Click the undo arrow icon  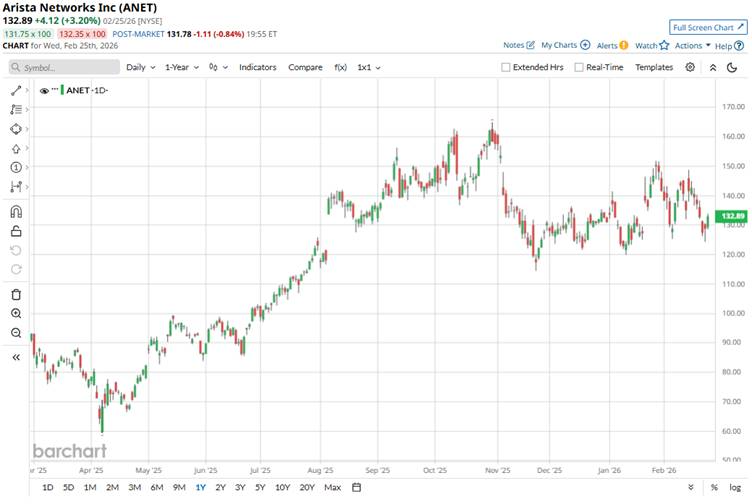[16, 250]
